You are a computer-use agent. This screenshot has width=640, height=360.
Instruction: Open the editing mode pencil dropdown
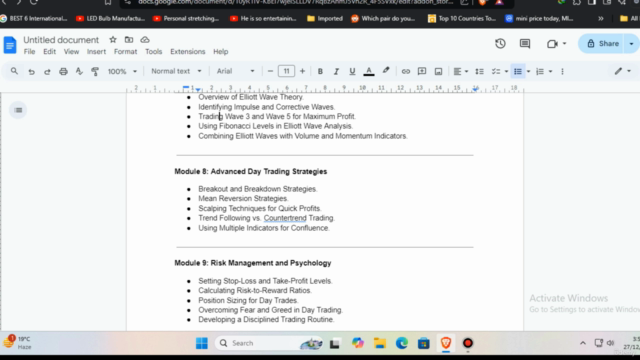623,71
